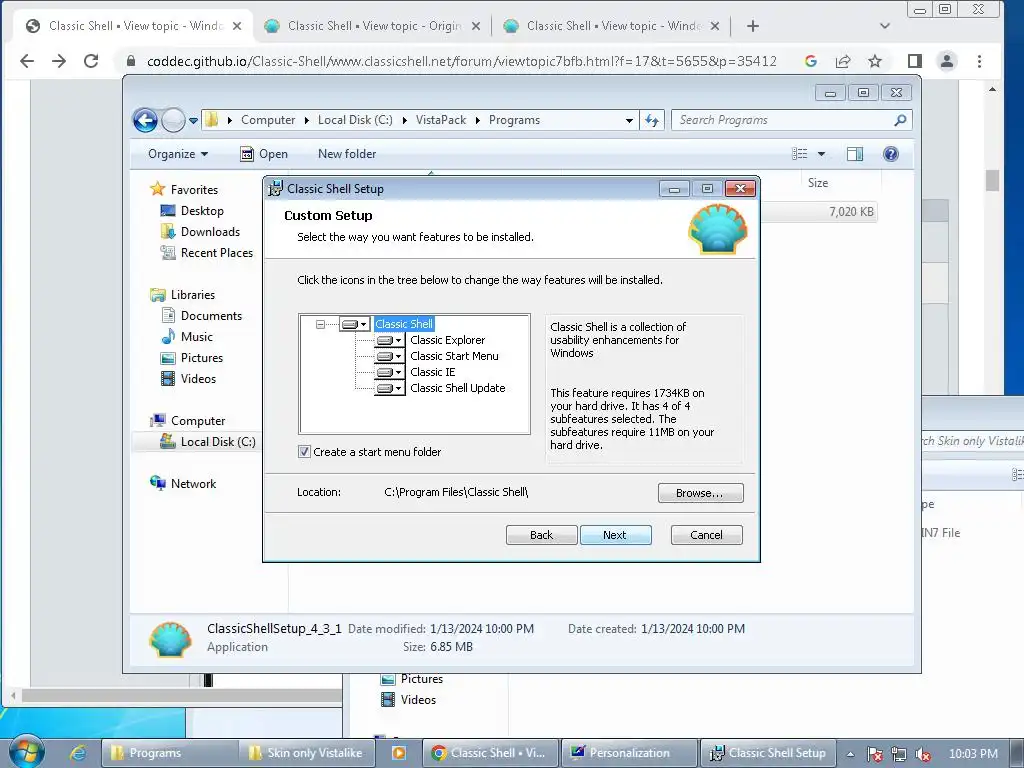Select Classic Start Menu in feature tree
Screen dimensions: 1024x768
(454, 356)
